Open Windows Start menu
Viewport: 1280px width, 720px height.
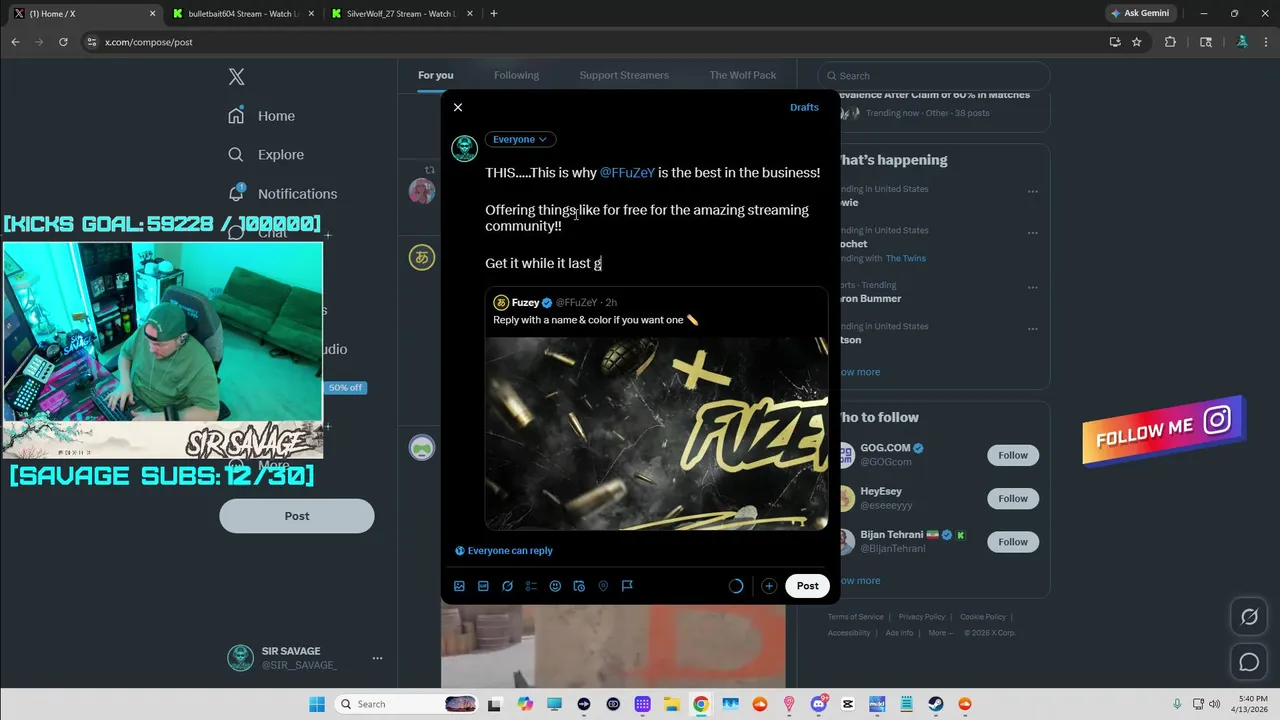[x=316, y=704]
